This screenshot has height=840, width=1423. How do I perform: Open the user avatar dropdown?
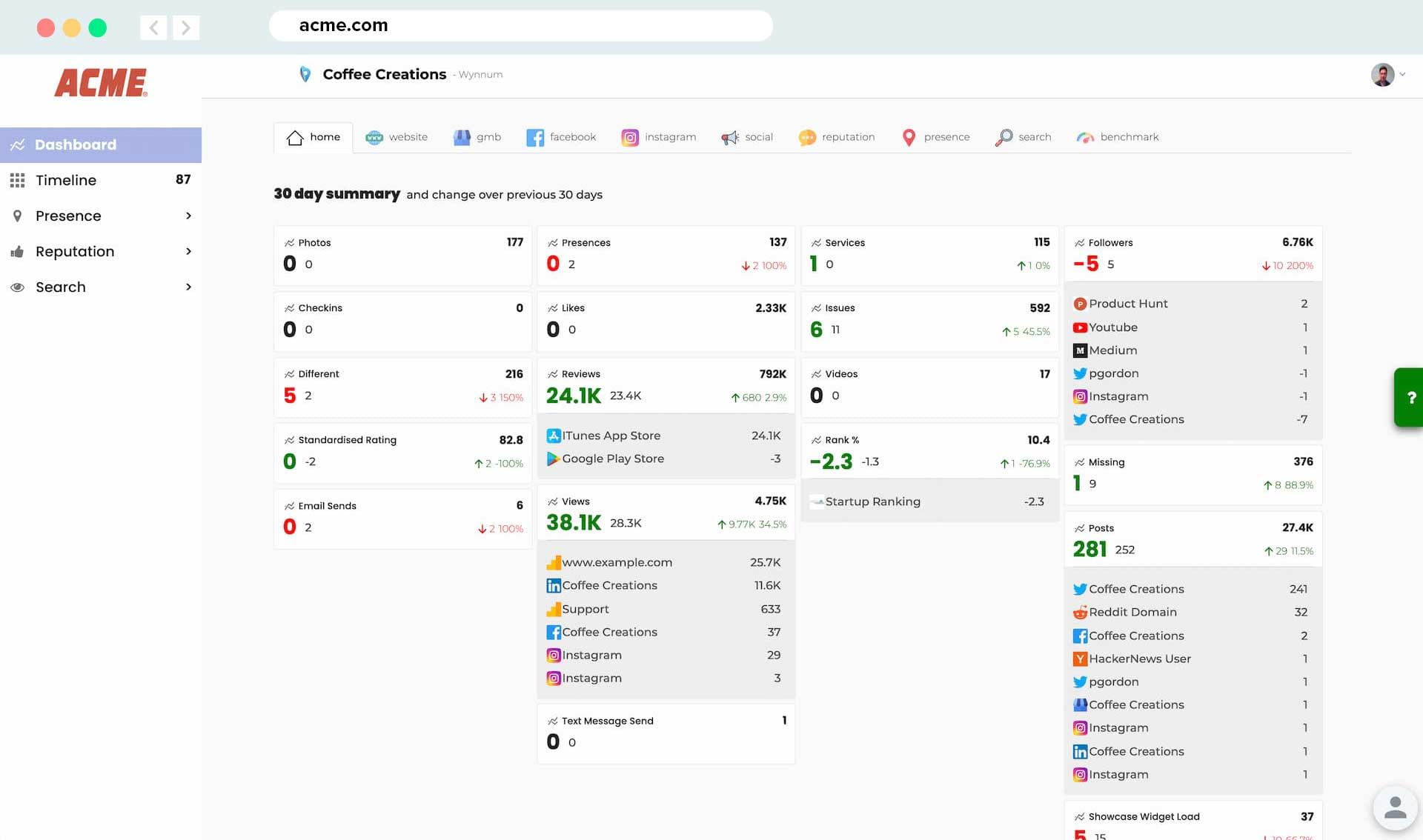pos(1387,74)
